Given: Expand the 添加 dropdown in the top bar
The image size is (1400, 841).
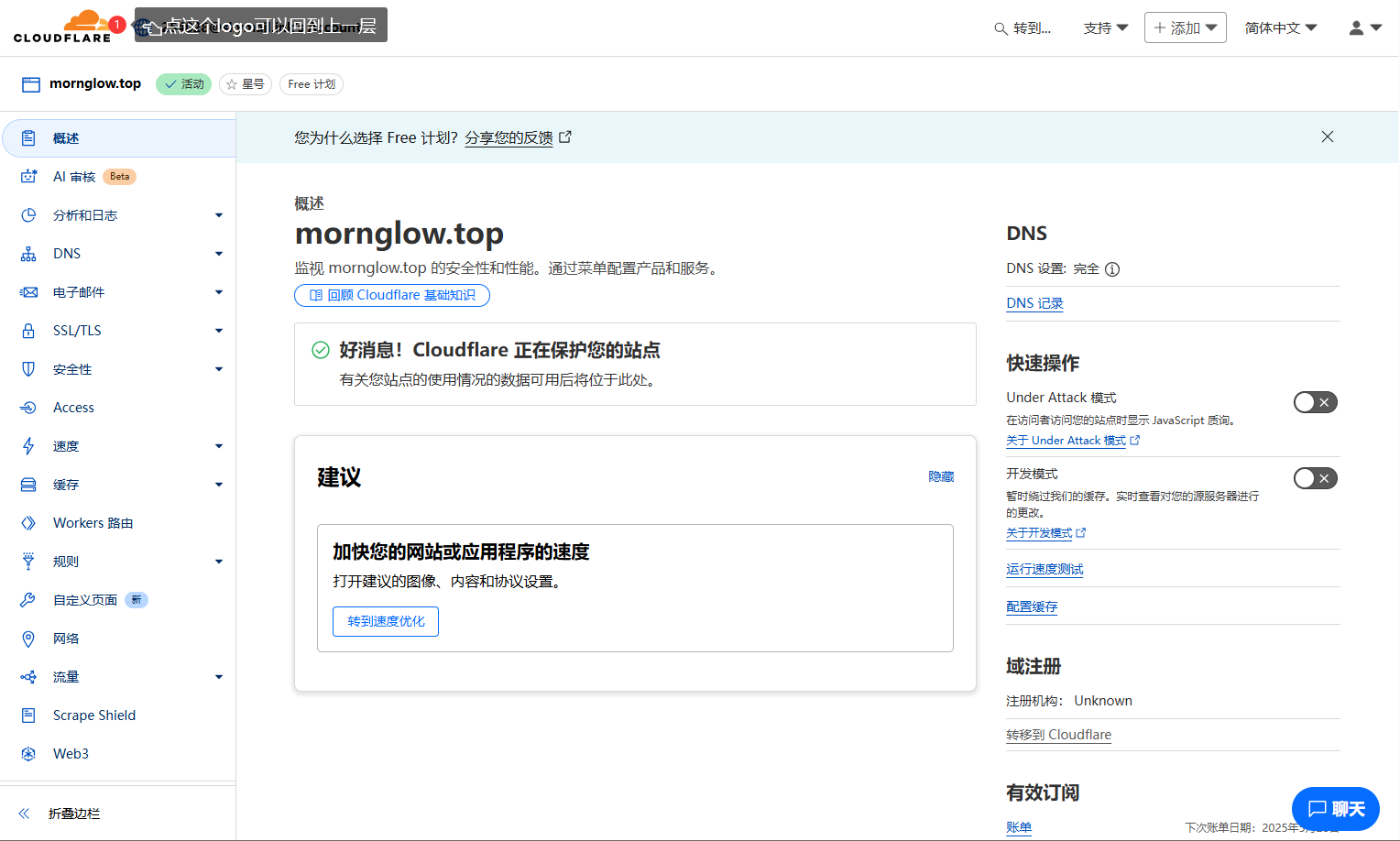Looking at the screenshot, I should coord(1185,27).
